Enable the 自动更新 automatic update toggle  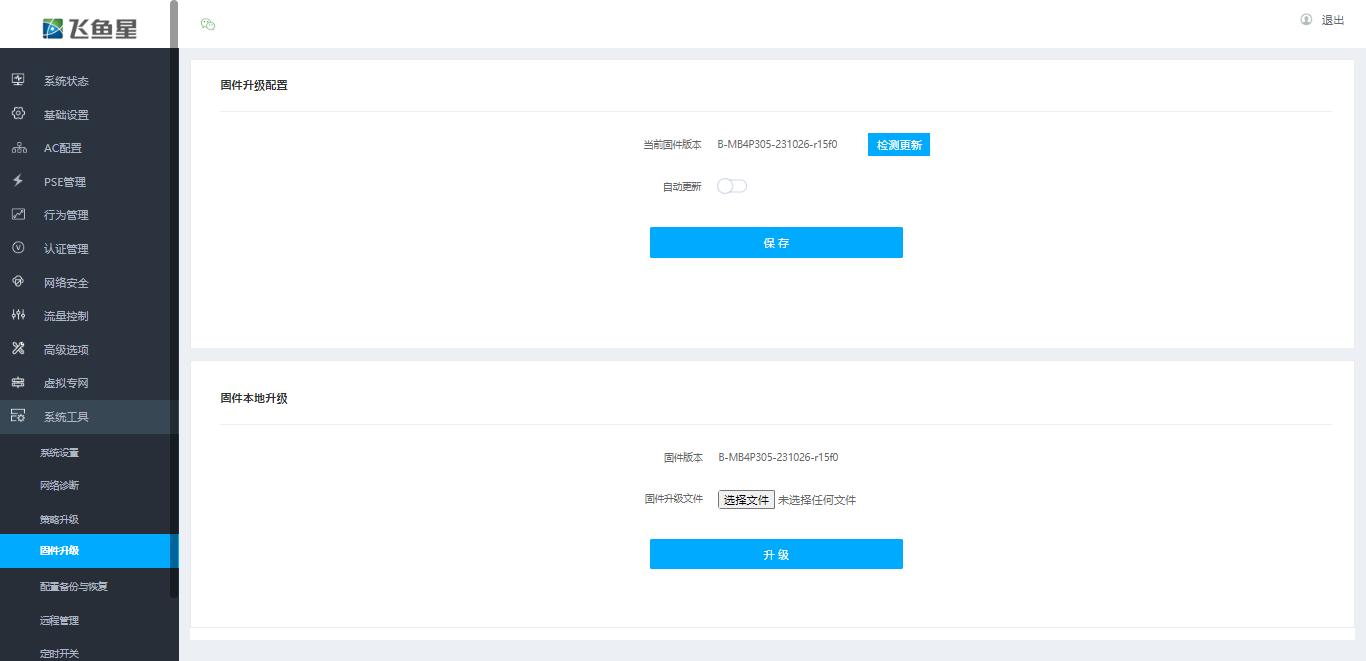click(x=731, y=186)
